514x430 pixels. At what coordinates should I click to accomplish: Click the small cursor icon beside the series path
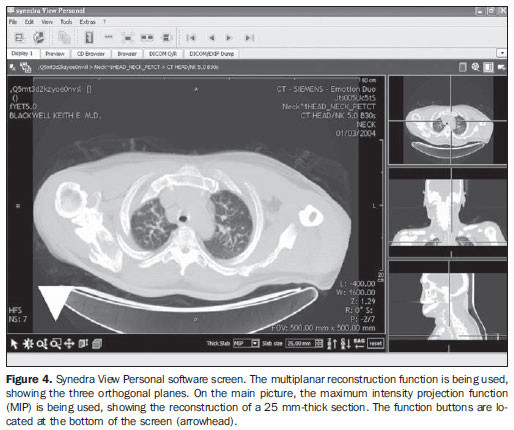[13, 68]
